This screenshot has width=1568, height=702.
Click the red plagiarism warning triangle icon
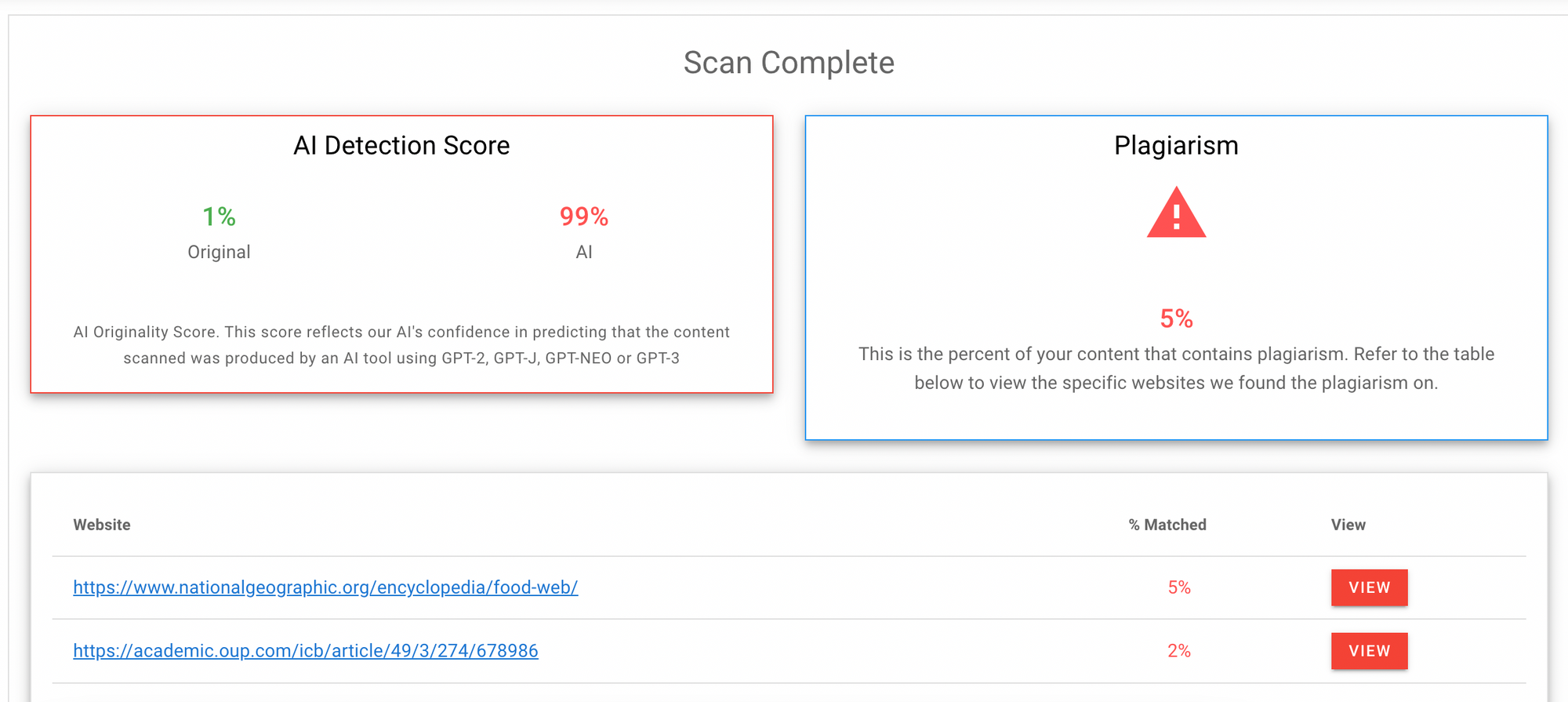(x=1176, y=213)
